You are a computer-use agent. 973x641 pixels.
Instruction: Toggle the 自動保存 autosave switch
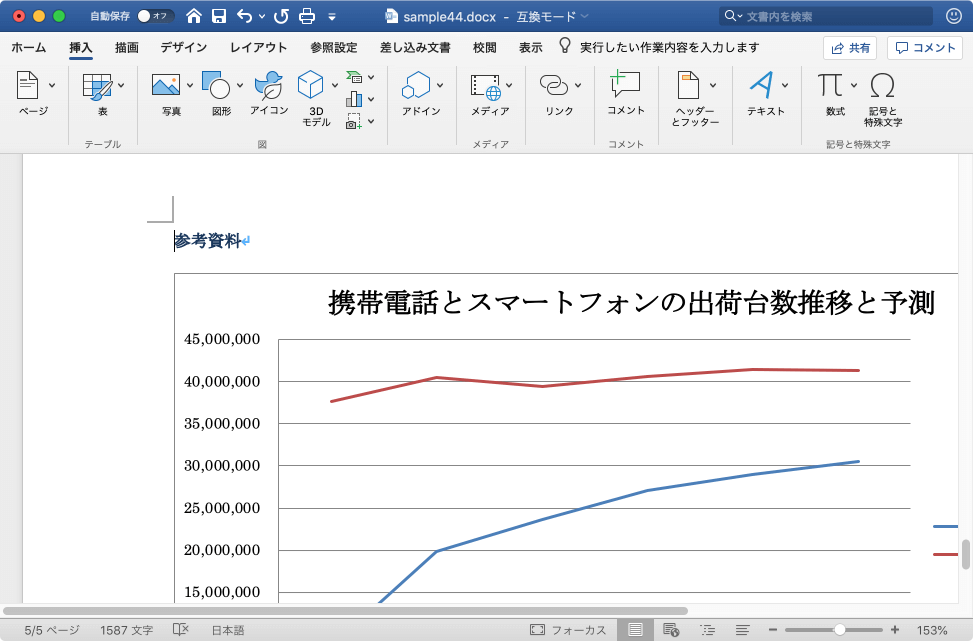pyautogui.click(x=155, y=16)
